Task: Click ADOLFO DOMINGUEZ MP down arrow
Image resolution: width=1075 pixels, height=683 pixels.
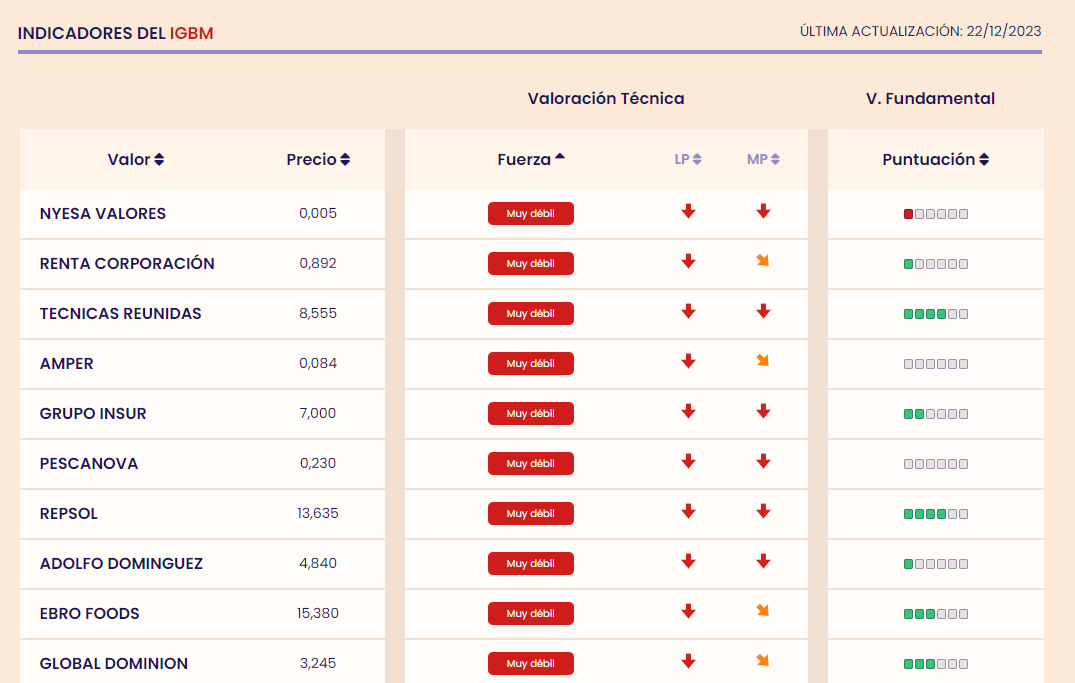Action: tap(763, 562)
